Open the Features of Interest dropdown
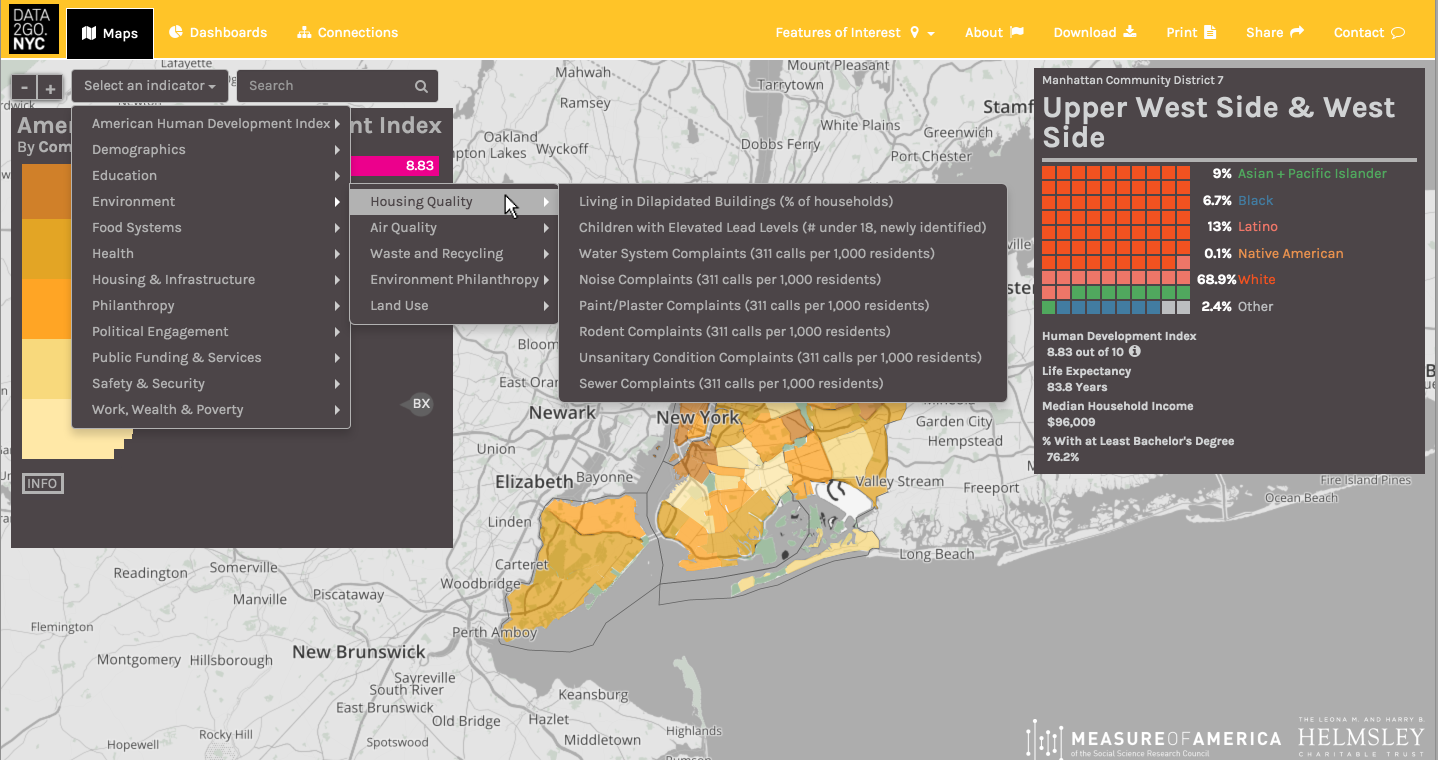1438x760 pixels. [855, 33]
